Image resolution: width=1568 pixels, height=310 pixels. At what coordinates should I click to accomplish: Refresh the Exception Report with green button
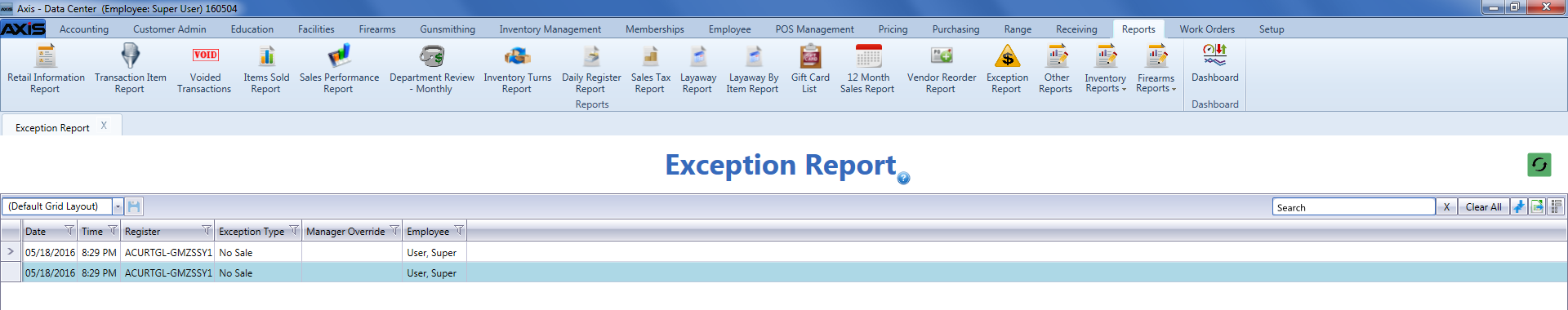click(x=1539, y=165)
